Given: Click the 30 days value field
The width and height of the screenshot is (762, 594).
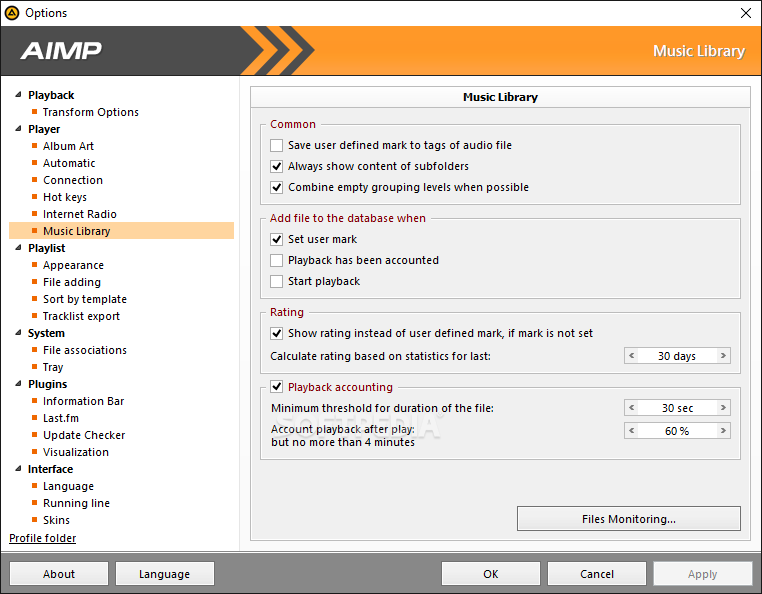Looking at the screenshot, I should [677, 356].
